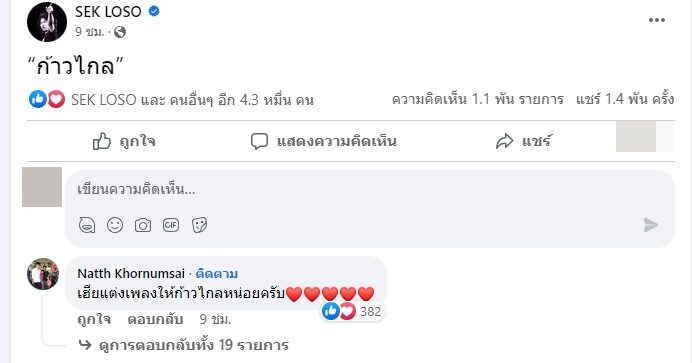Open the GIF picker in comment box
The height and width of the screenshot is (363, 692).
pyautogui.click(x=171, y=225)
